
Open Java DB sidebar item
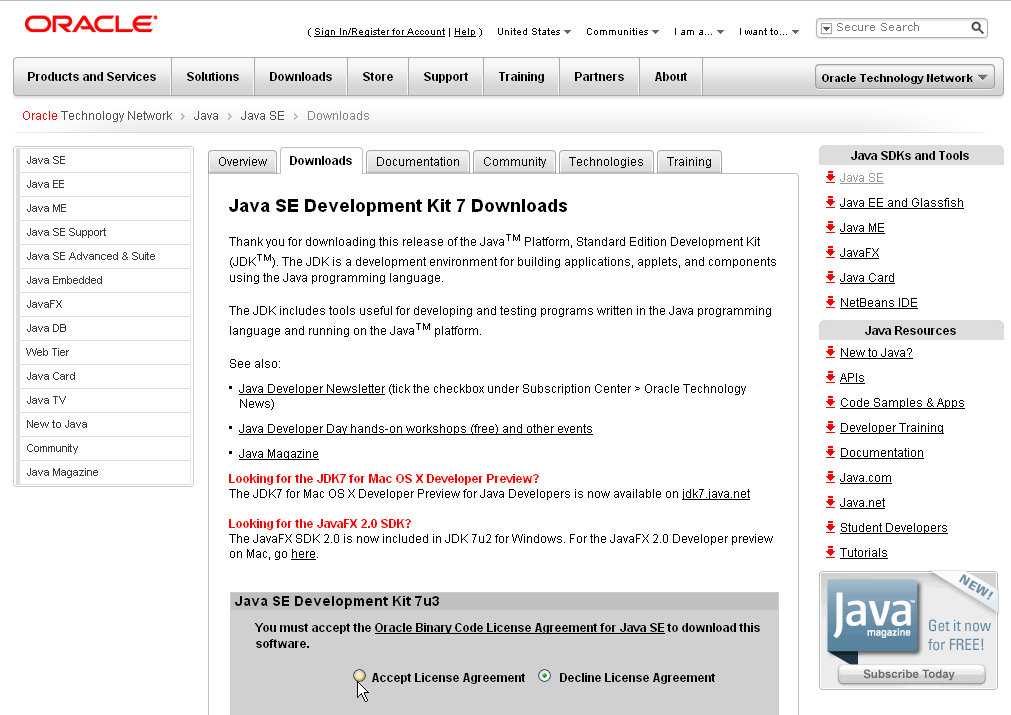coord(105,328)
